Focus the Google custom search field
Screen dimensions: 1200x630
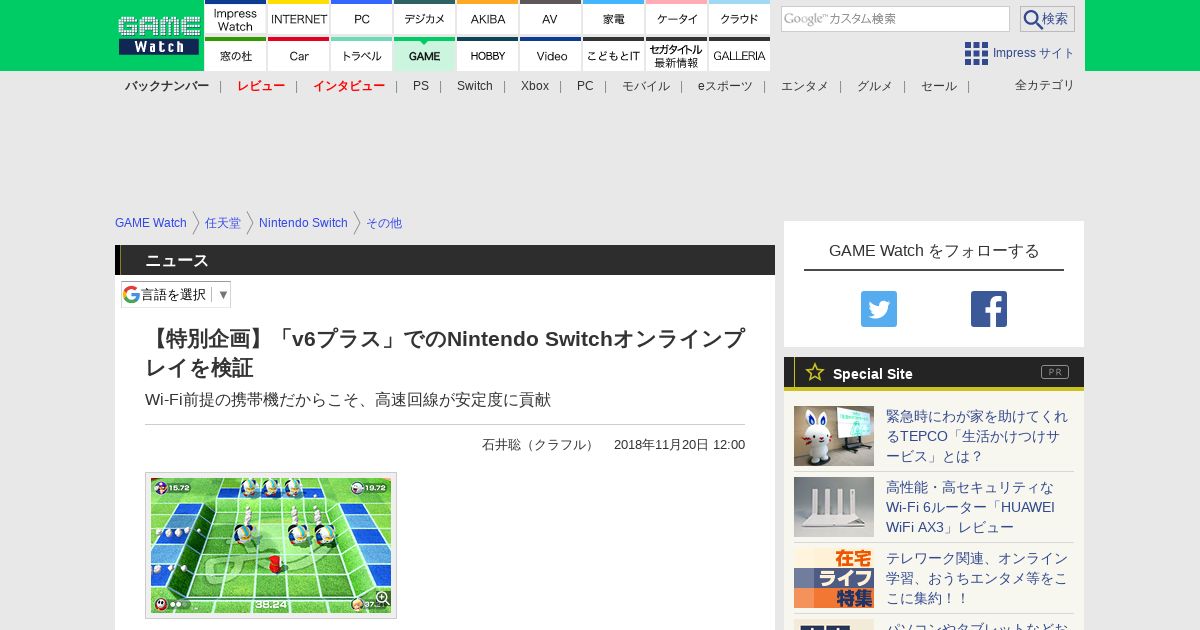tap(895, 19)
